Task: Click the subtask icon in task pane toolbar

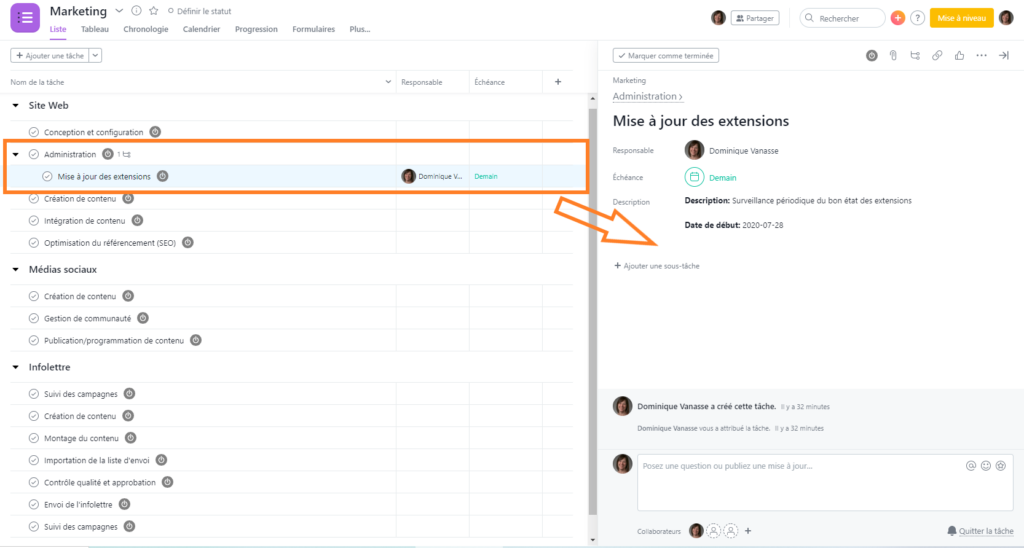Action: 915,56
